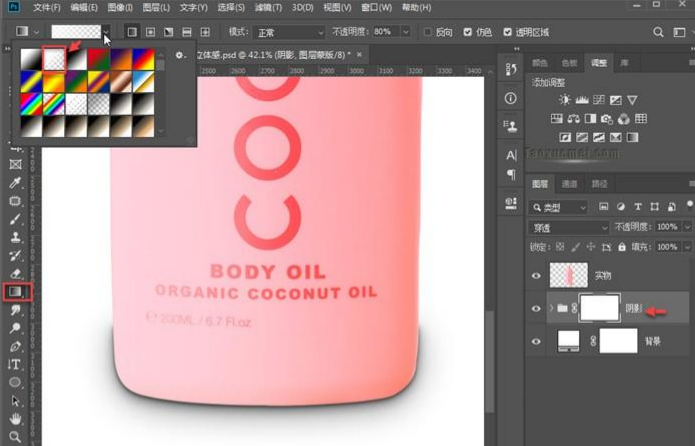Select the Eyedropper tool
Image resolution: width=695 pixels, height=446 pixels.
(x=16, y=183)
